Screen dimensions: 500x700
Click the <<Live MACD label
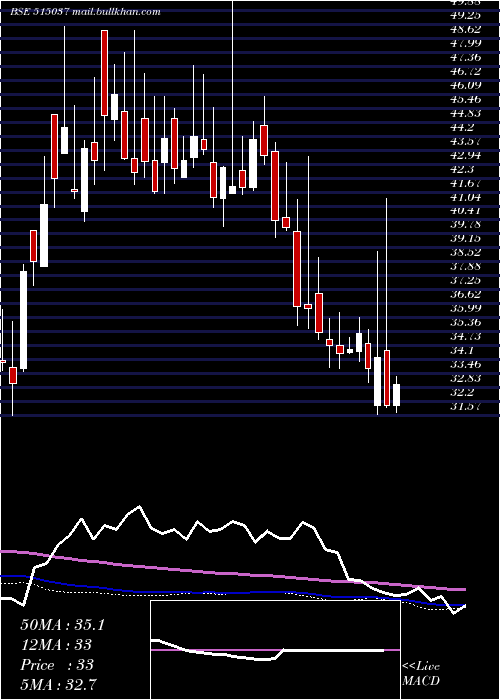[x=421, y=674]
